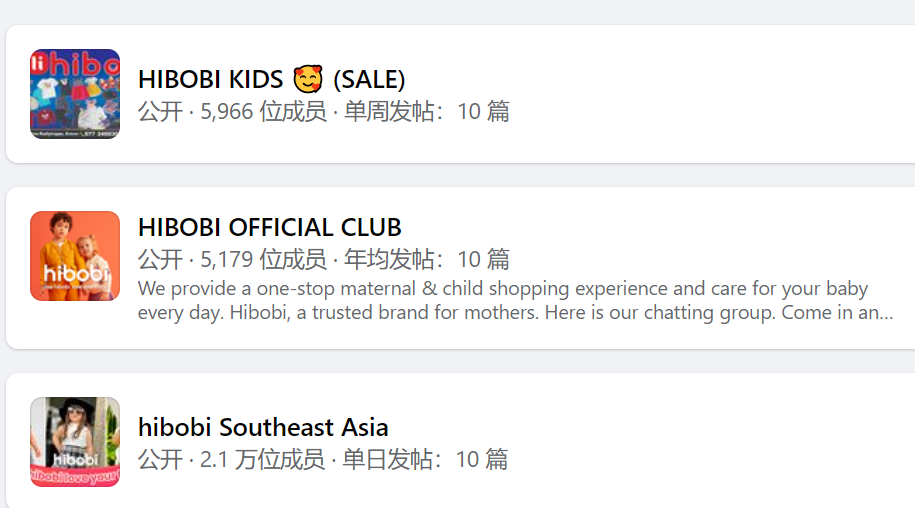Click 公开 label under HIBOBI OFFICIAL CLUB
915x508 pixels.
[160, 259]
